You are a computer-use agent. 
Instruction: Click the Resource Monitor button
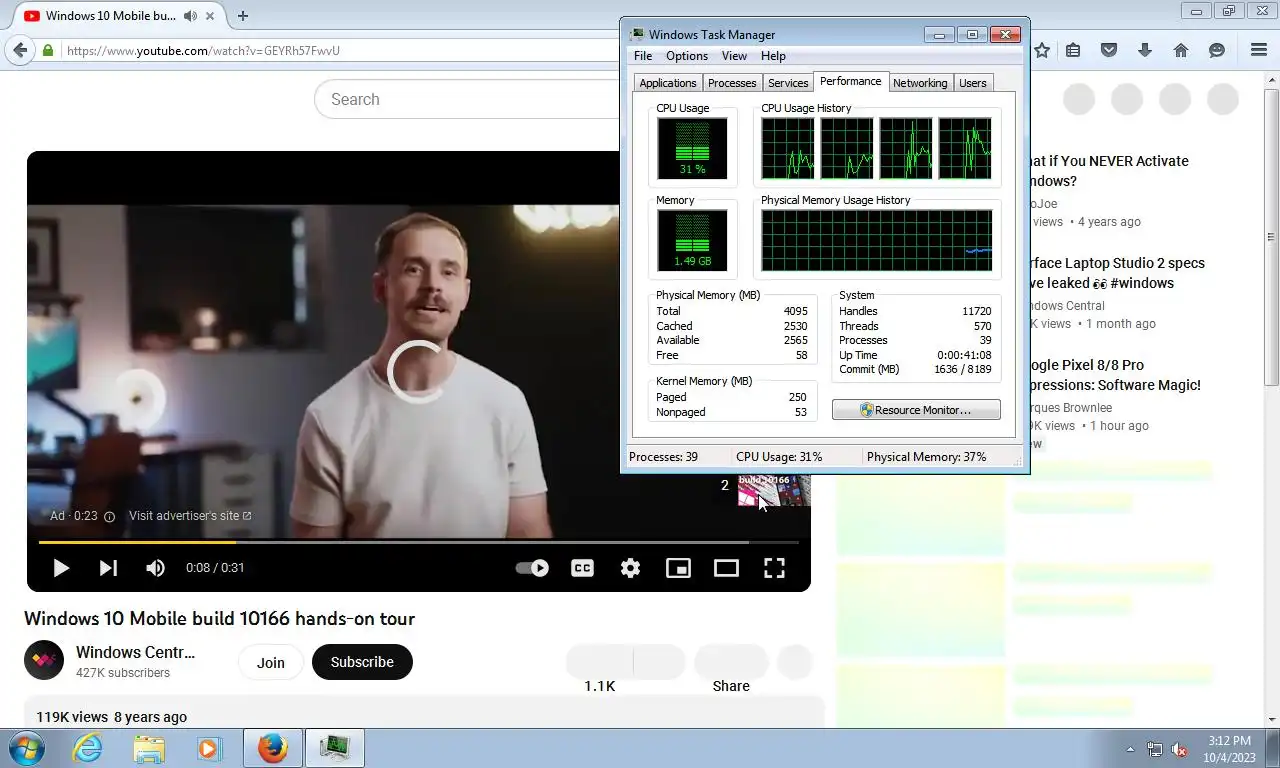tap(916, 410)
